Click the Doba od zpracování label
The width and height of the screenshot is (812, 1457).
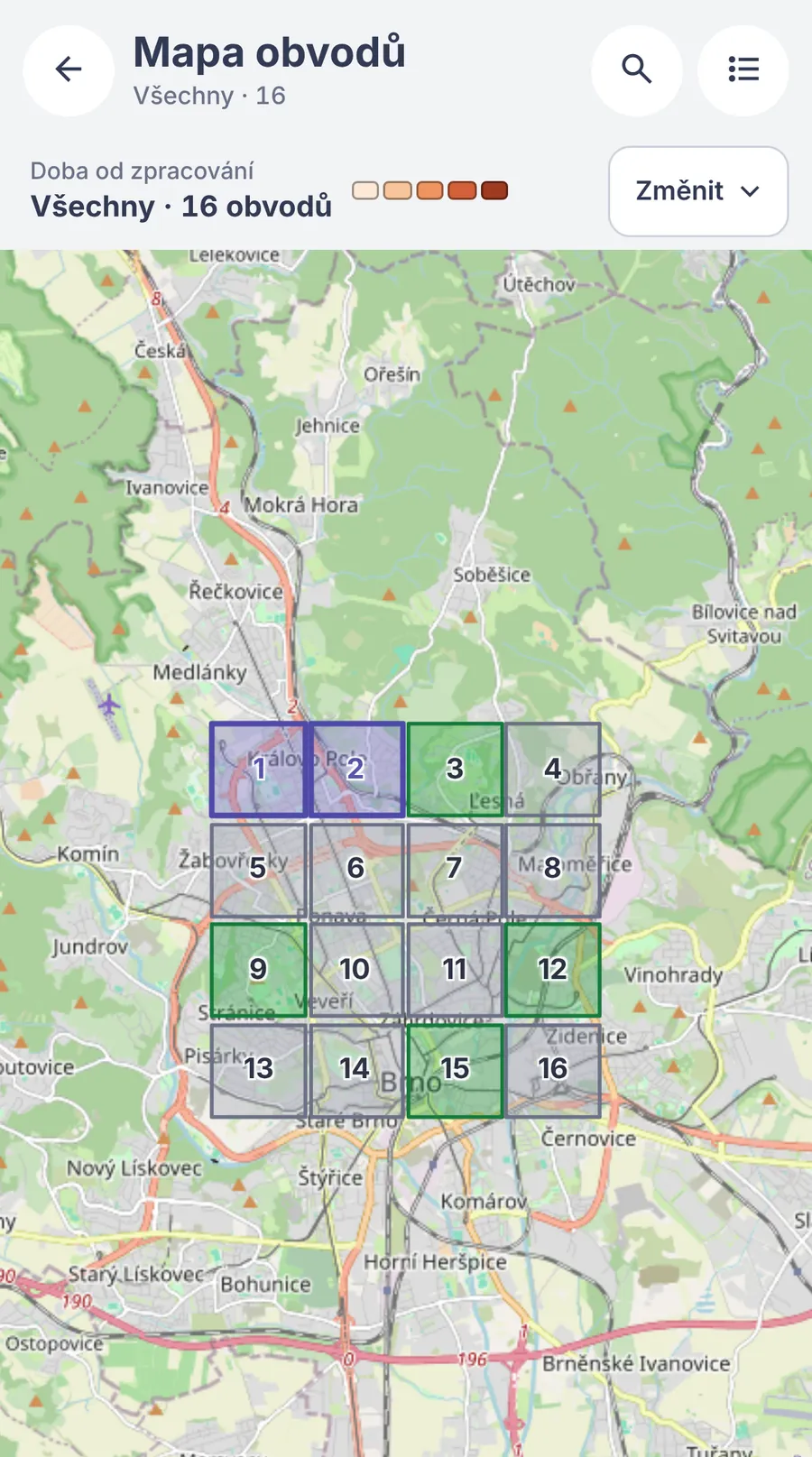pyautogui.click(x=142, y=171)
